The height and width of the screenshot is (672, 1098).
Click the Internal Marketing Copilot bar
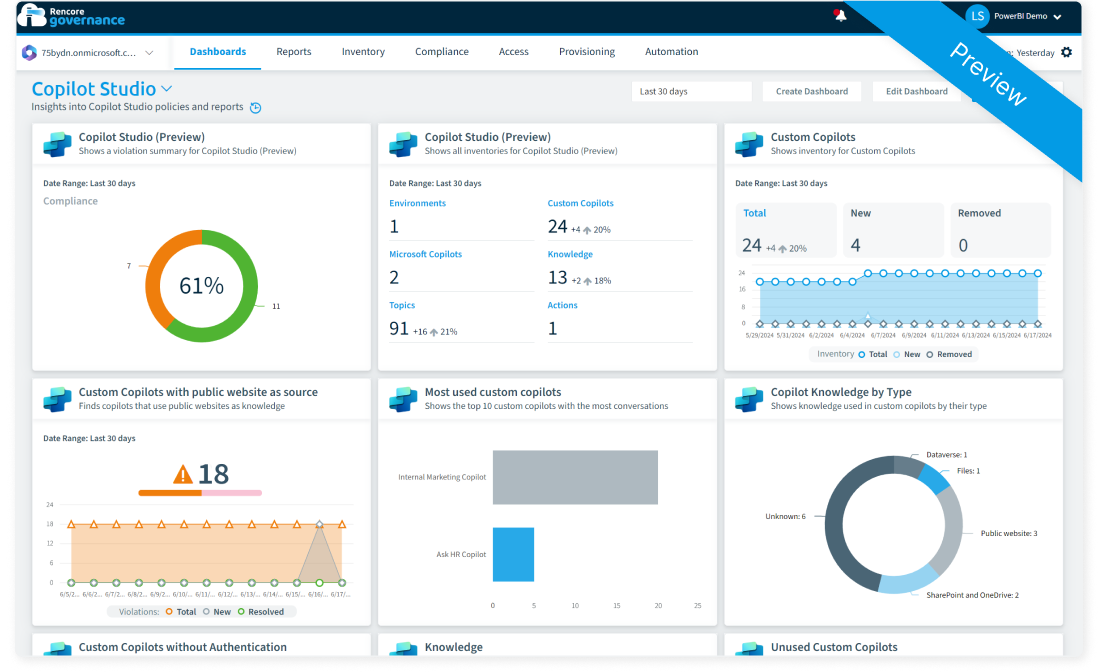pyautogui.click(x=575, y=477)
